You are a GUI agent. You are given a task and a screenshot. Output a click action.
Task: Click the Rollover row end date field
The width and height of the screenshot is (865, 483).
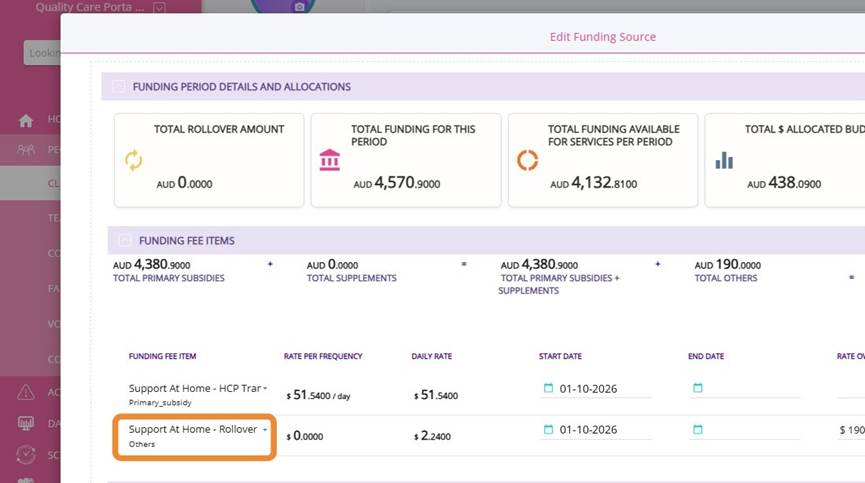coord(744,429)
